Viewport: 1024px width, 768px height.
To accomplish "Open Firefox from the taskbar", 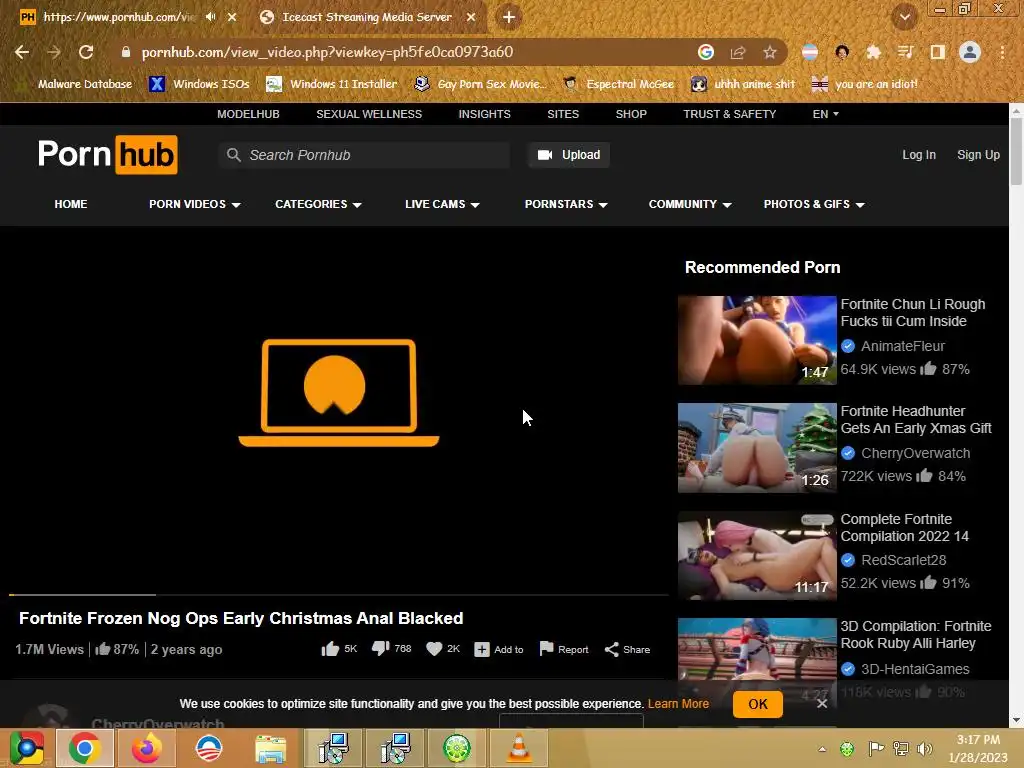I will click(x=146, y=748).
